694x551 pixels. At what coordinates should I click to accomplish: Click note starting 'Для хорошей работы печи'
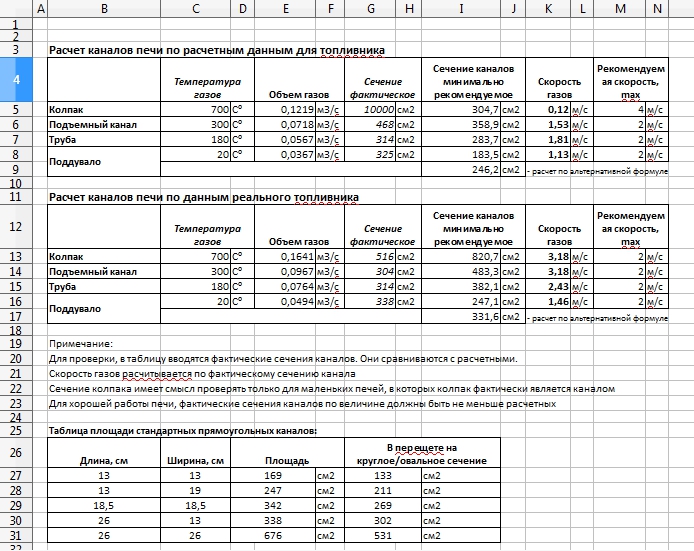point(302,404)
